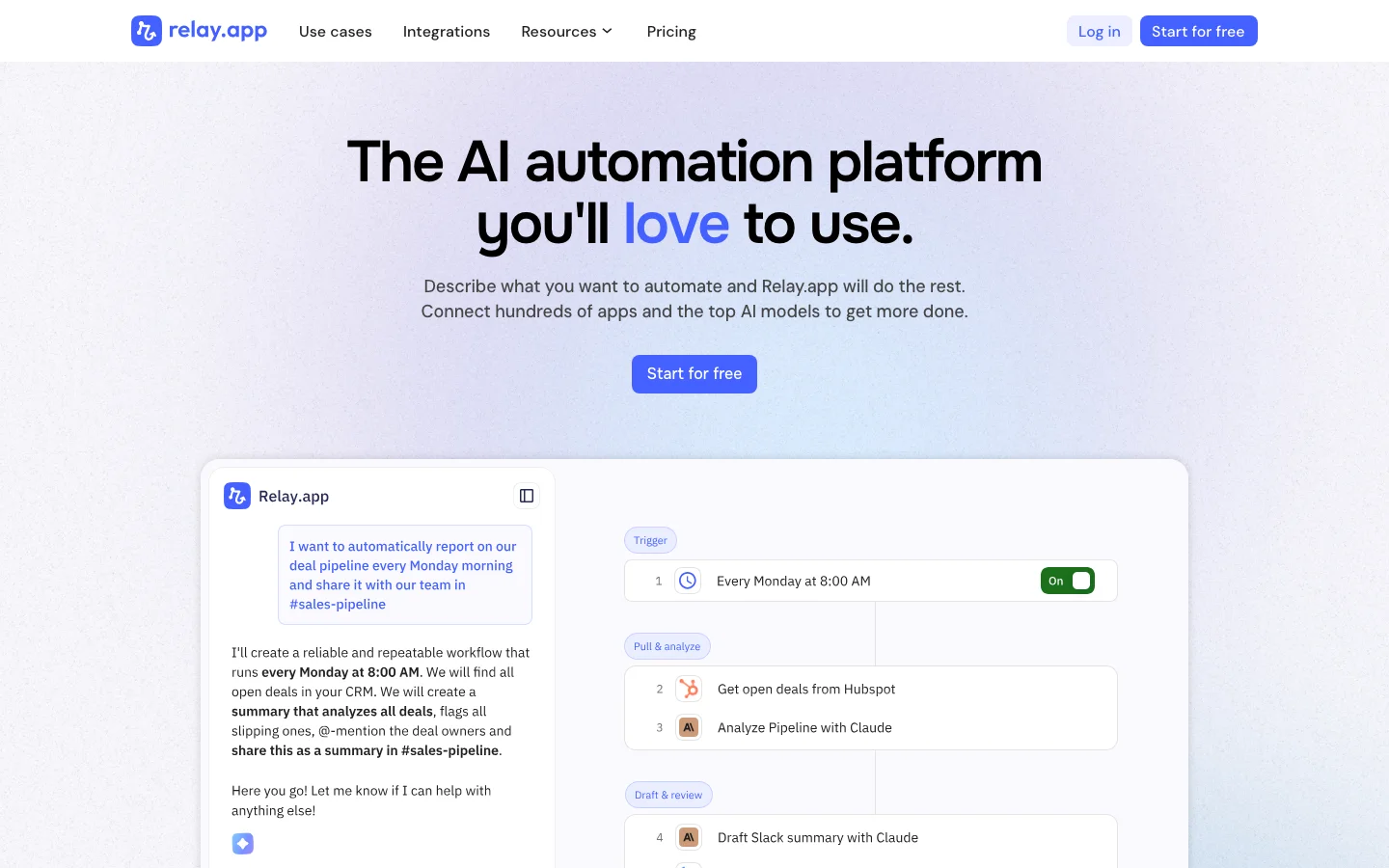Turn off the Every Monday trigger toggle
The height and width of the screenshot is (868, 1389).
tap(1068, 581)
